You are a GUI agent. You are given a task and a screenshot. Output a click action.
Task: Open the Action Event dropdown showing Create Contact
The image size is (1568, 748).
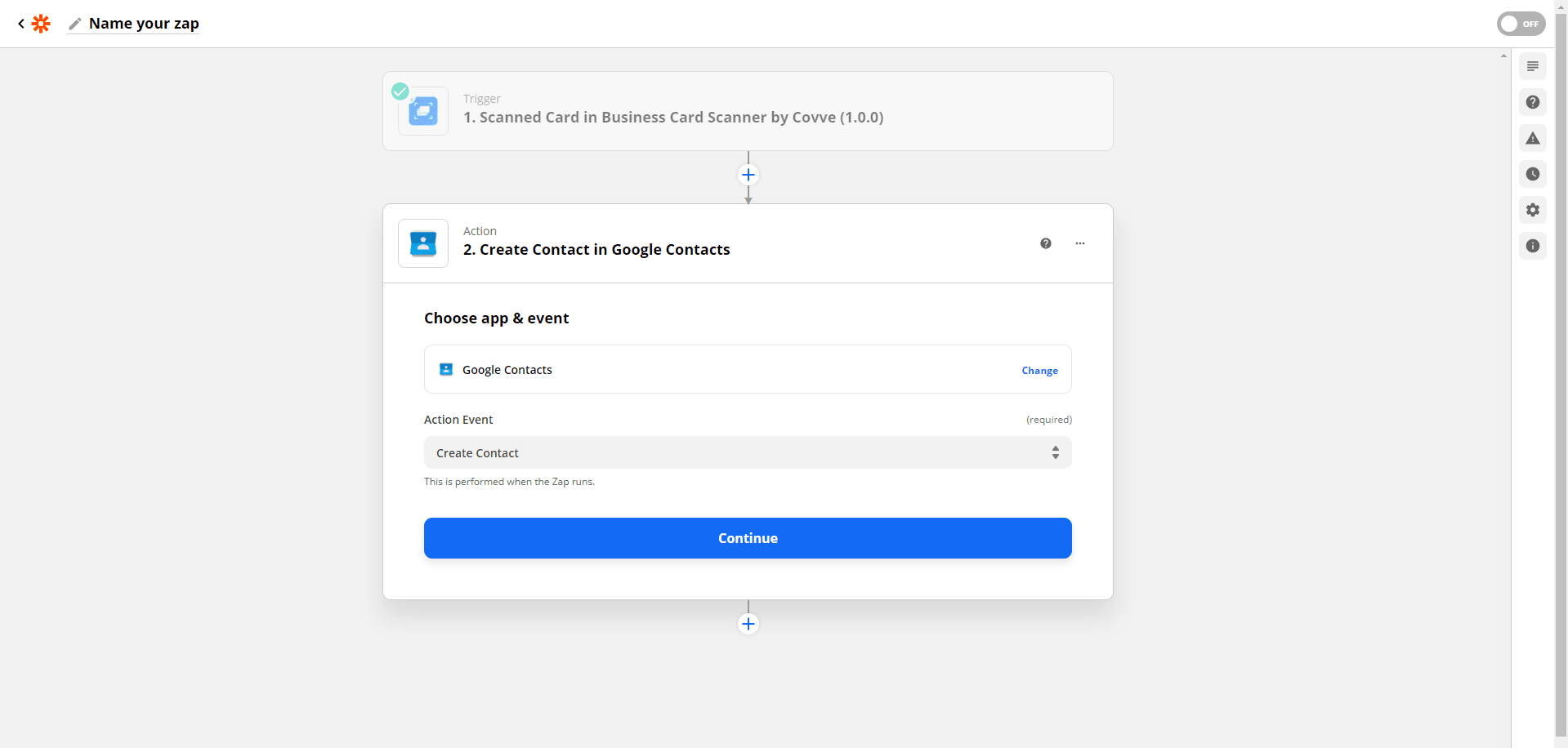[x=747, y=452]
